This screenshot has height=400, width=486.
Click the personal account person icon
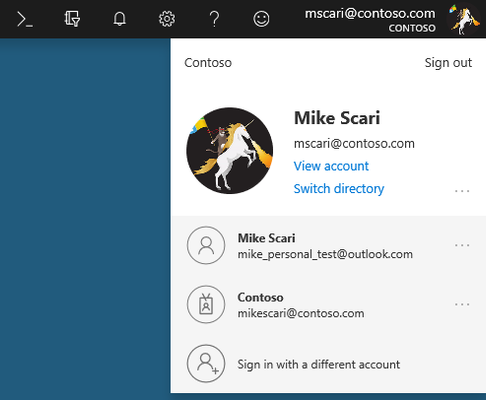[x=206, y=245]
